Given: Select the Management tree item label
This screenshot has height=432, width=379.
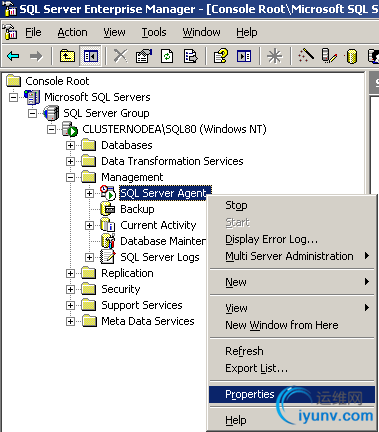Looking at the screenshot, I should 132,177.
